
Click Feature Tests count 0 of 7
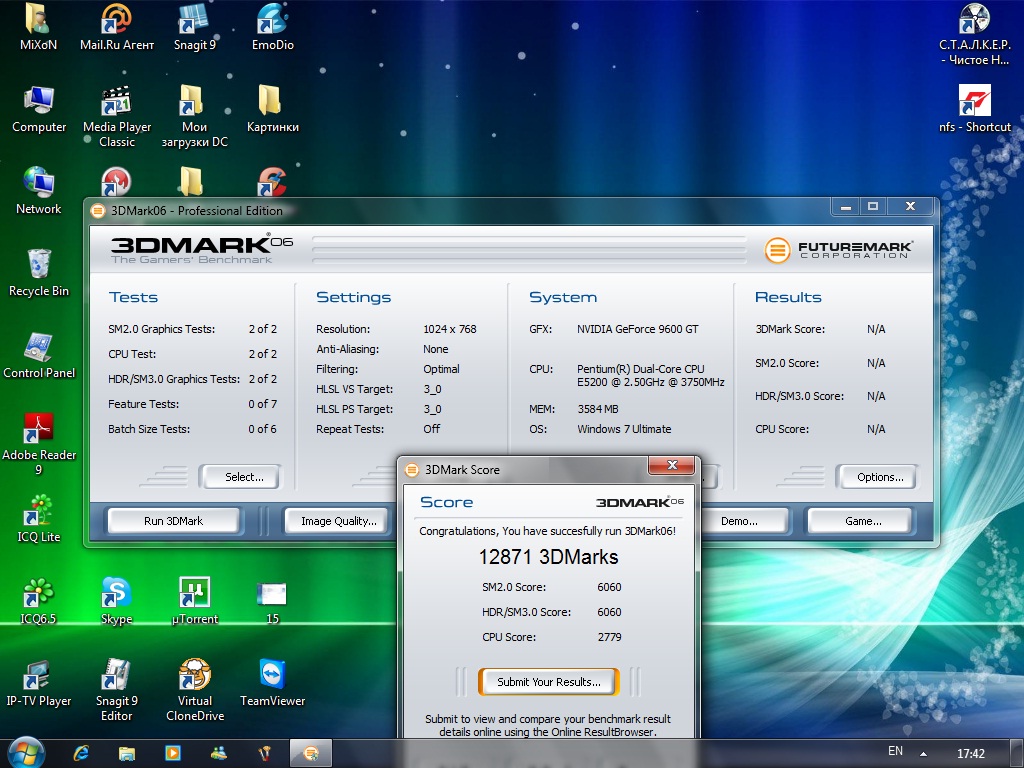point(263,404)
